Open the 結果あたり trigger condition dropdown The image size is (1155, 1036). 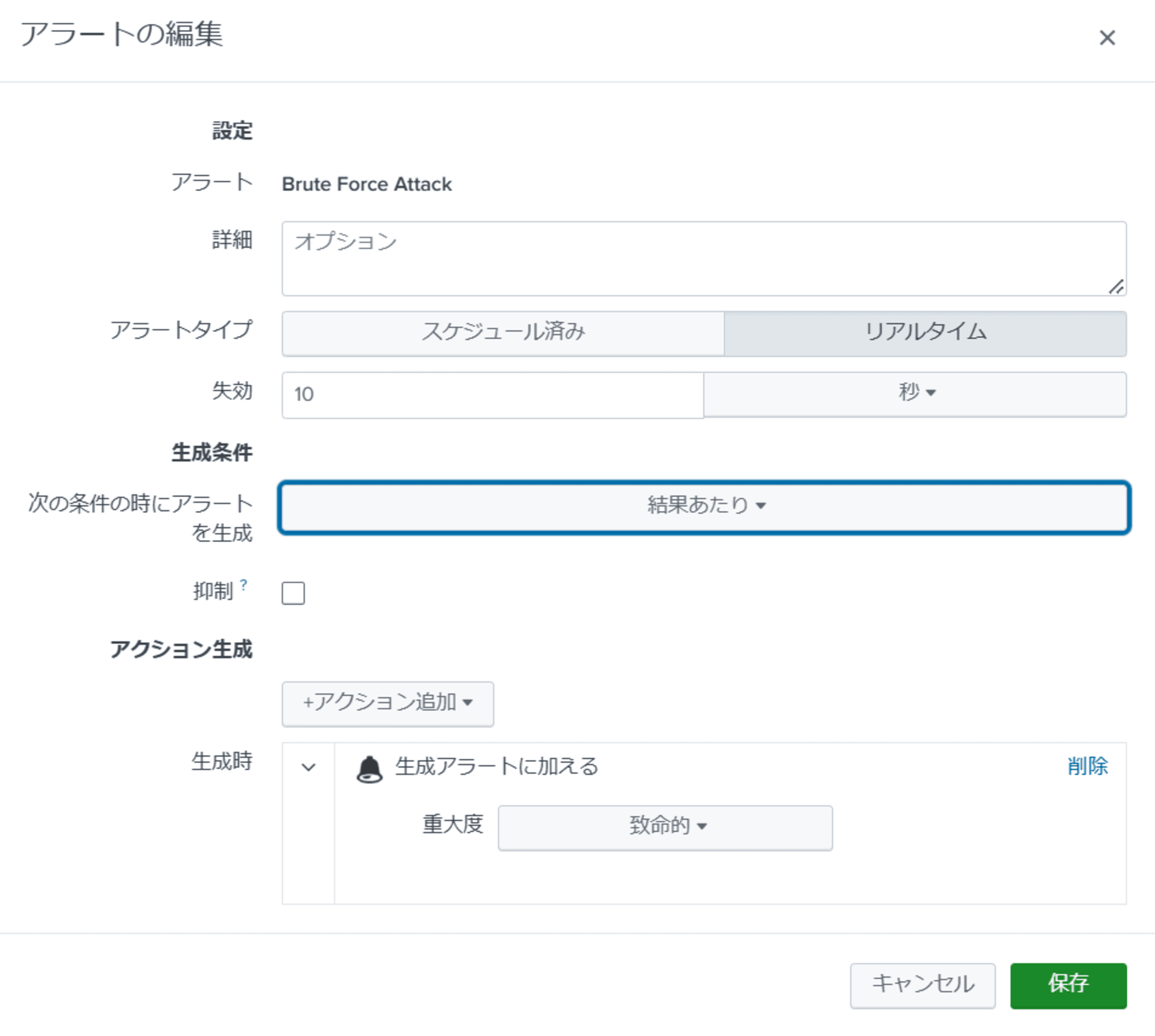point(705,507)
